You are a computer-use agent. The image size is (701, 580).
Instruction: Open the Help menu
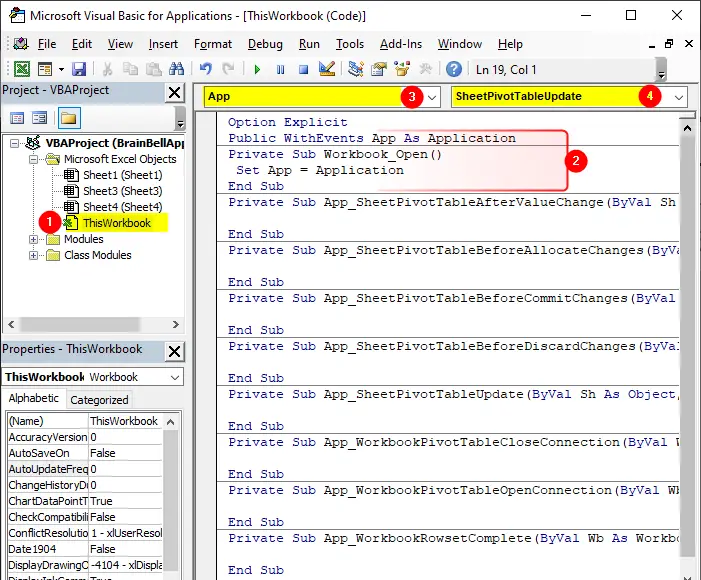tap(510, 44)
